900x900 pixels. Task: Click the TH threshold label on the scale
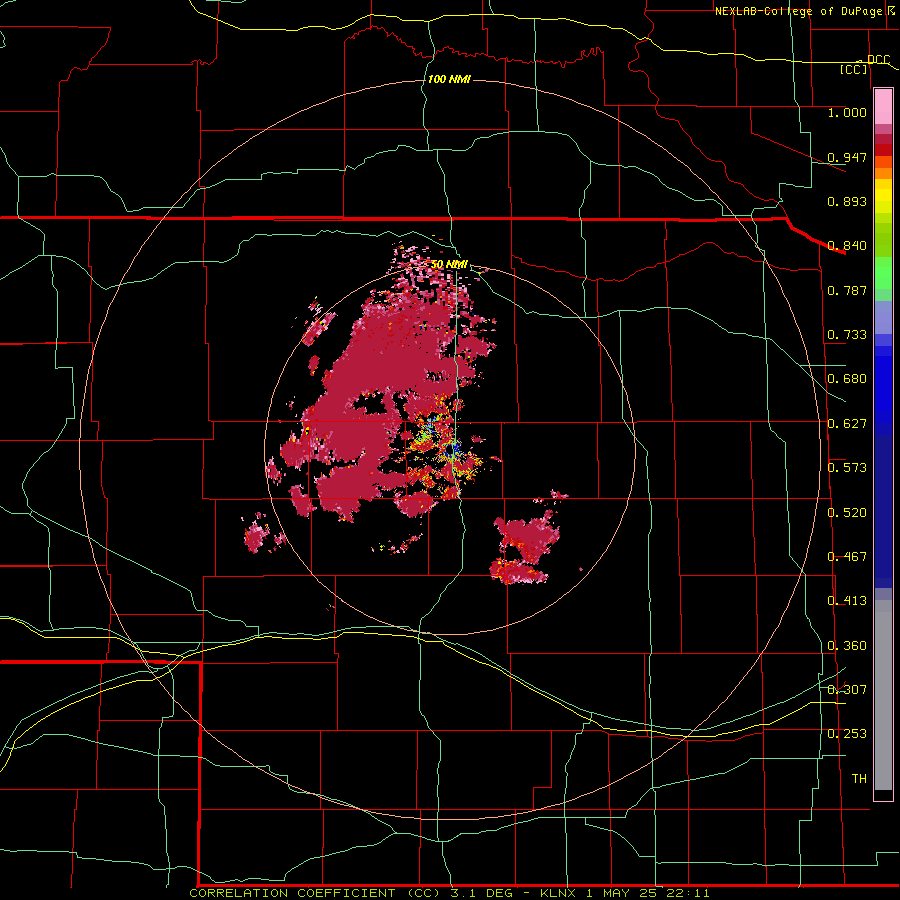[x=859, y=779]
